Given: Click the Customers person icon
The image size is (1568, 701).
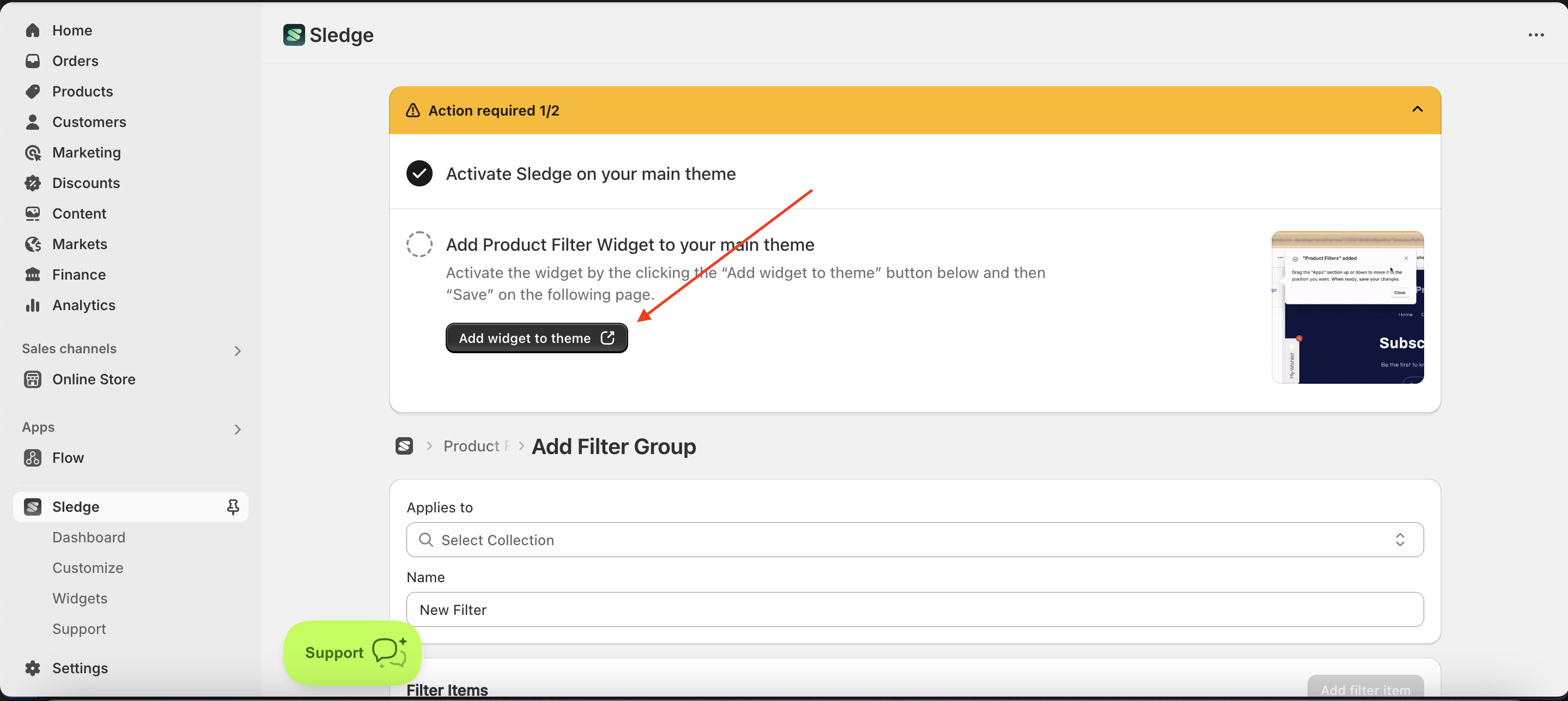Looking at the screenshot, I should pos(33,122).
